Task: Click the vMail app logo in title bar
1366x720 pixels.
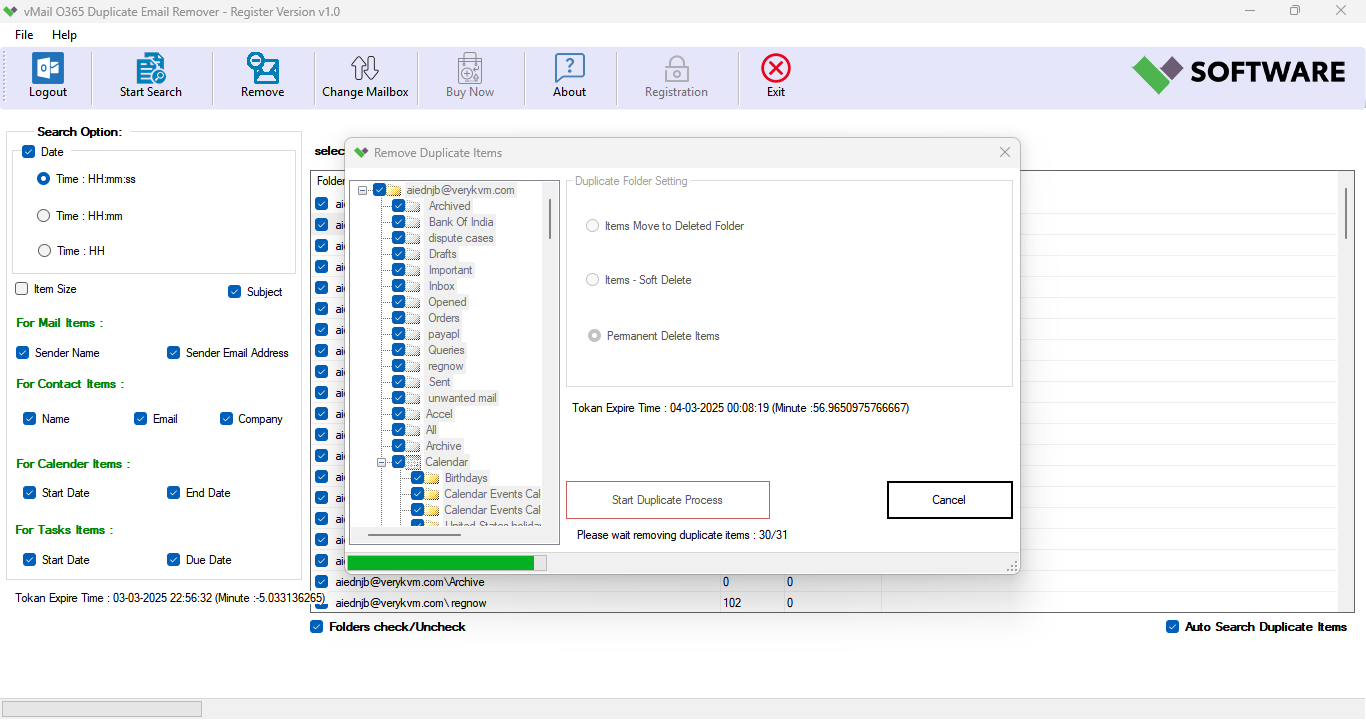Action: pos(11,11)
